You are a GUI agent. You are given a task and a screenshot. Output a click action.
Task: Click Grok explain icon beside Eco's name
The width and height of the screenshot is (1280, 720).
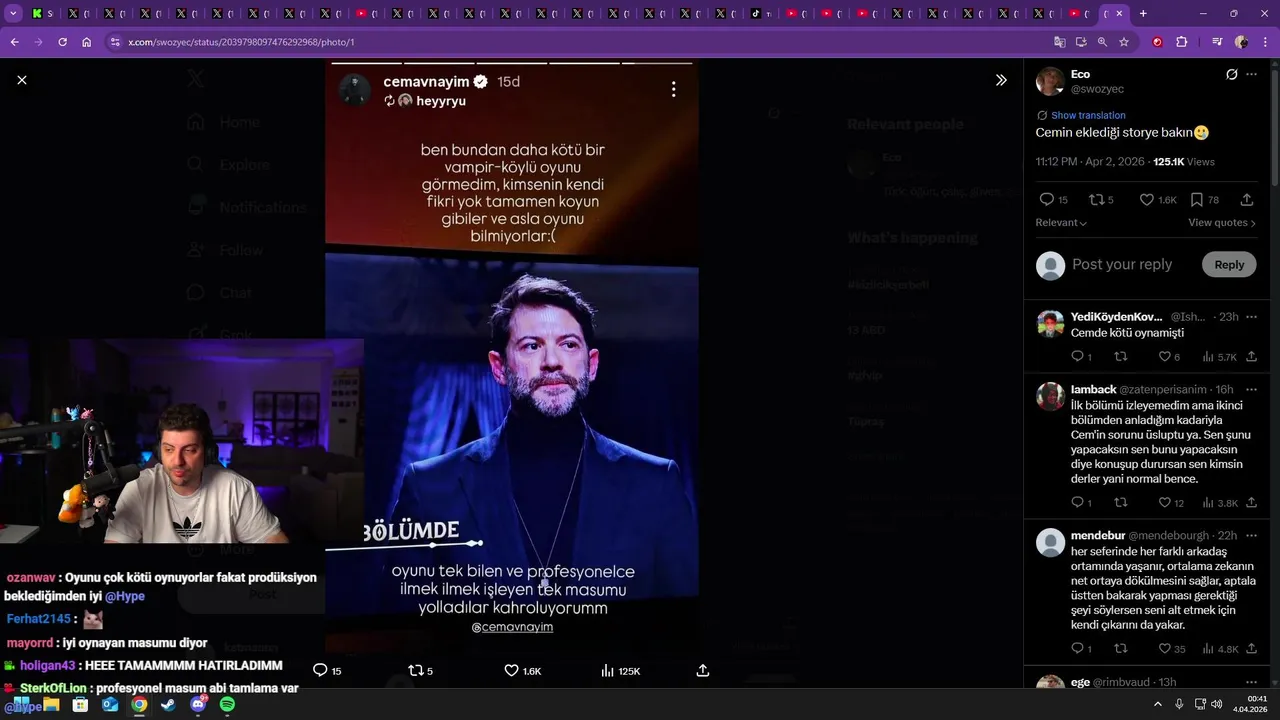pos(1232,74)
